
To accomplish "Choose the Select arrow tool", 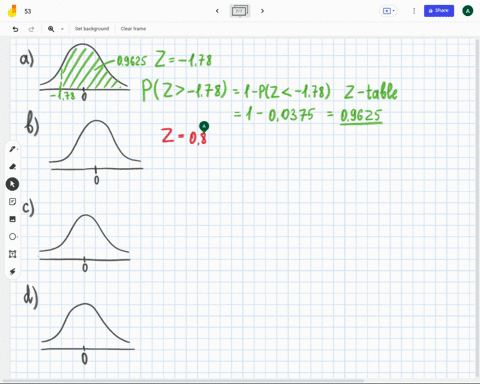I will coord(12,184).
